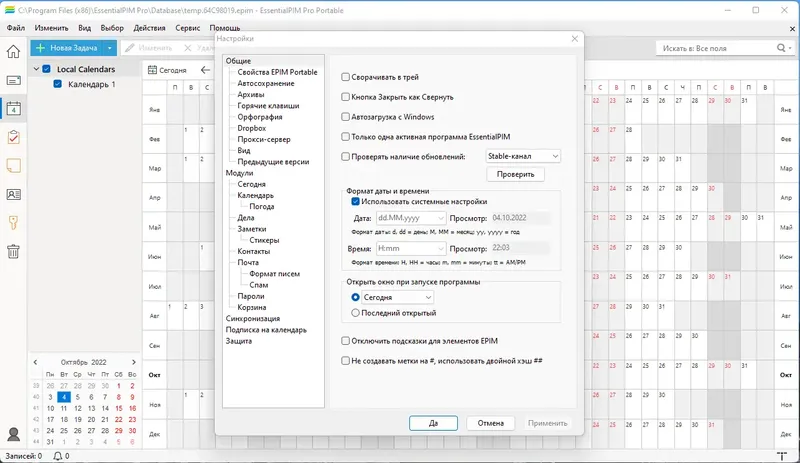Click the Да button
This screenshot has width=800, height=463.
433,423
